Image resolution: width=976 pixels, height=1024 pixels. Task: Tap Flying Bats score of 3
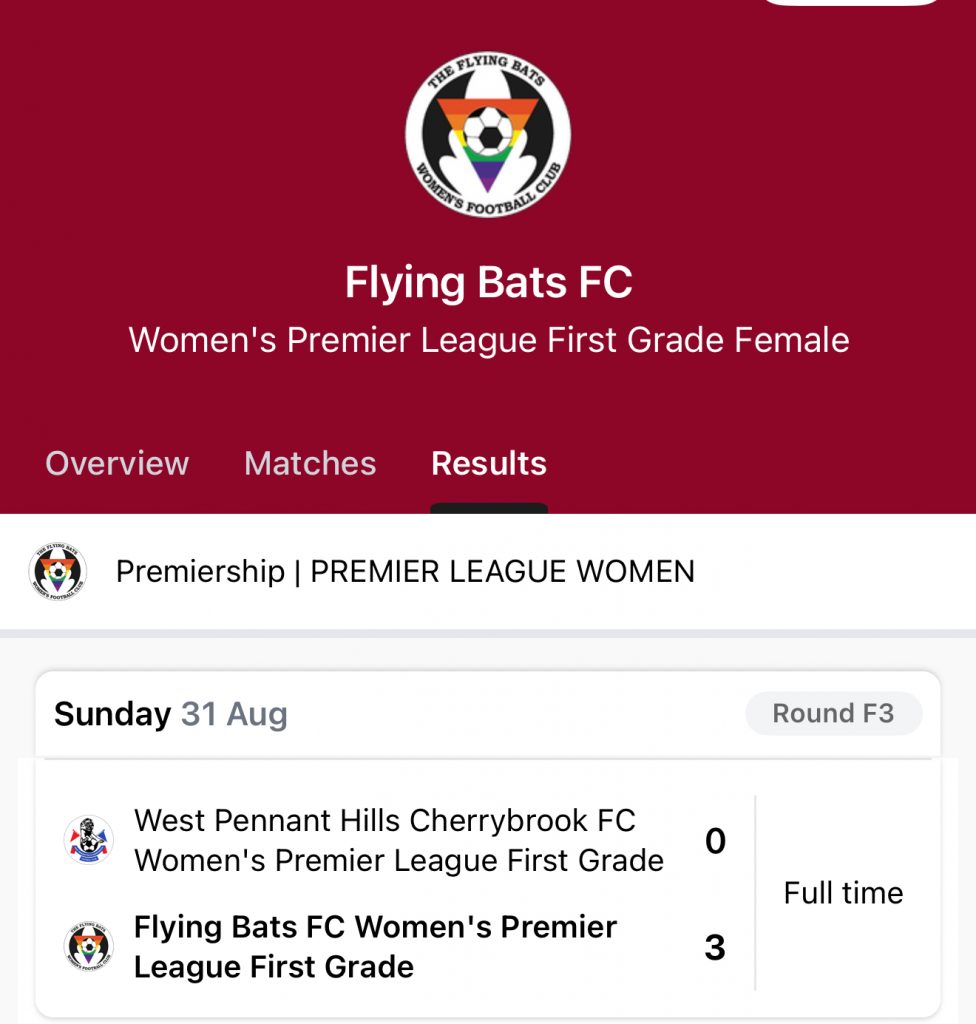(x=715, y=947)
